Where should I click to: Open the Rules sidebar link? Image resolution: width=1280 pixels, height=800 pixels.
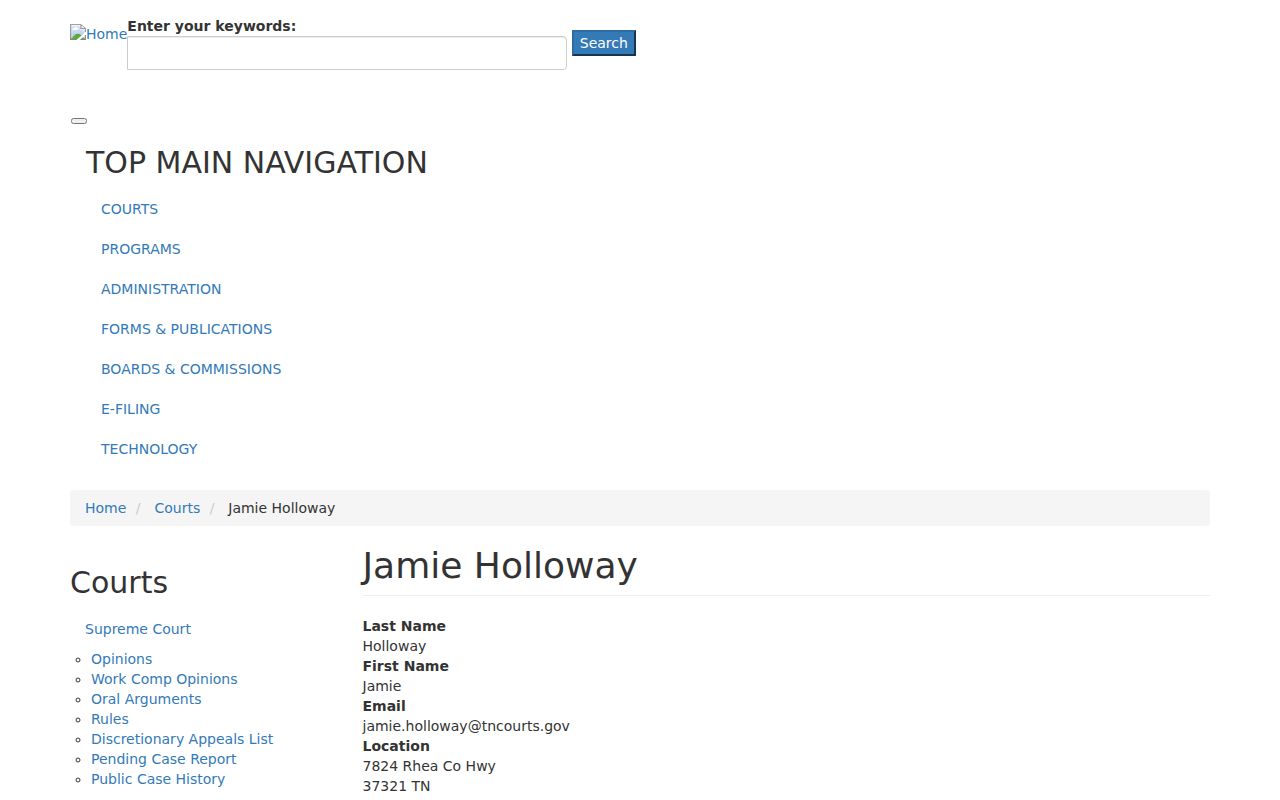tap(110, 719)
